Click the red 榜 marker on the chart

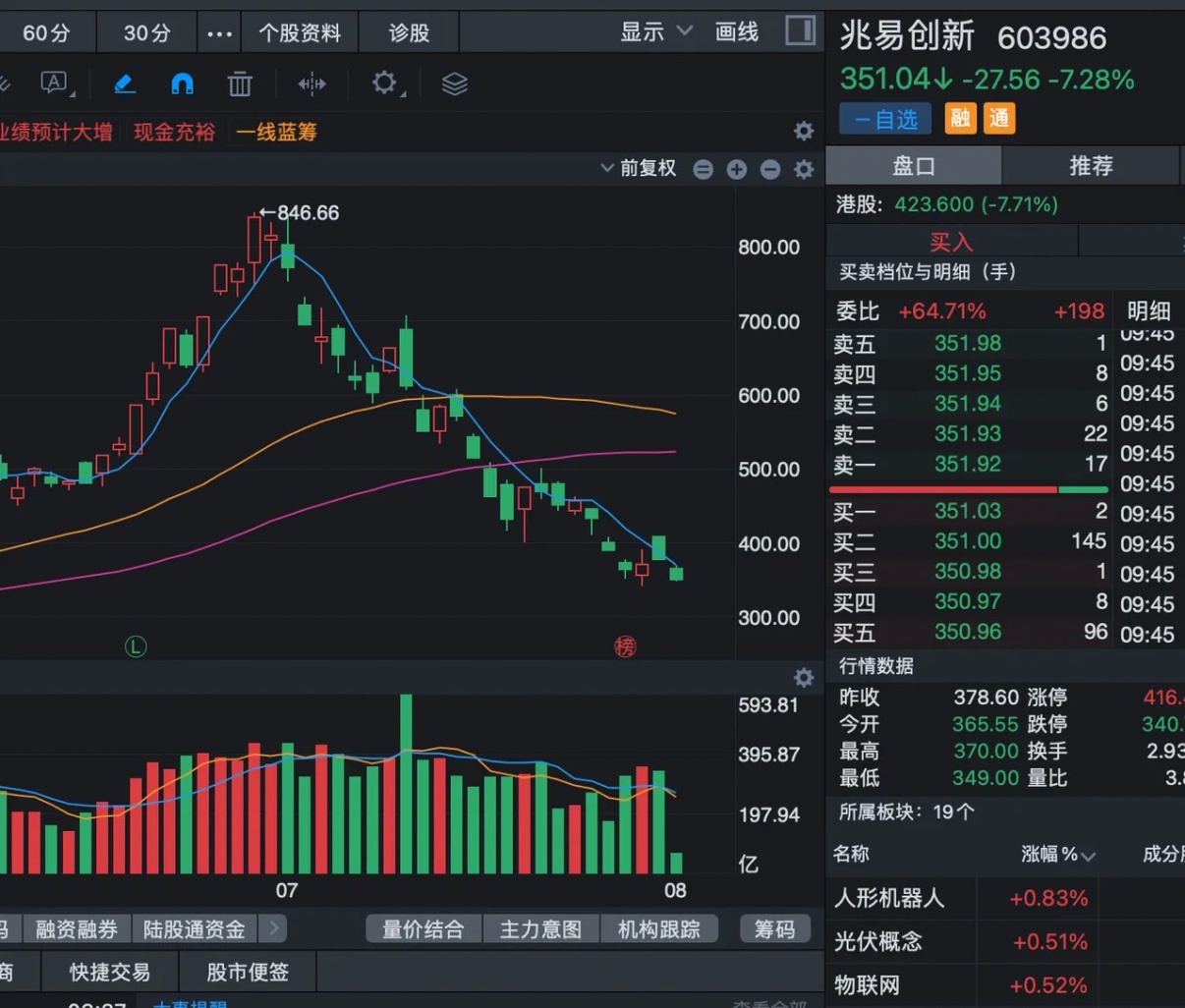pyautogui.click(x=625, y=646)
